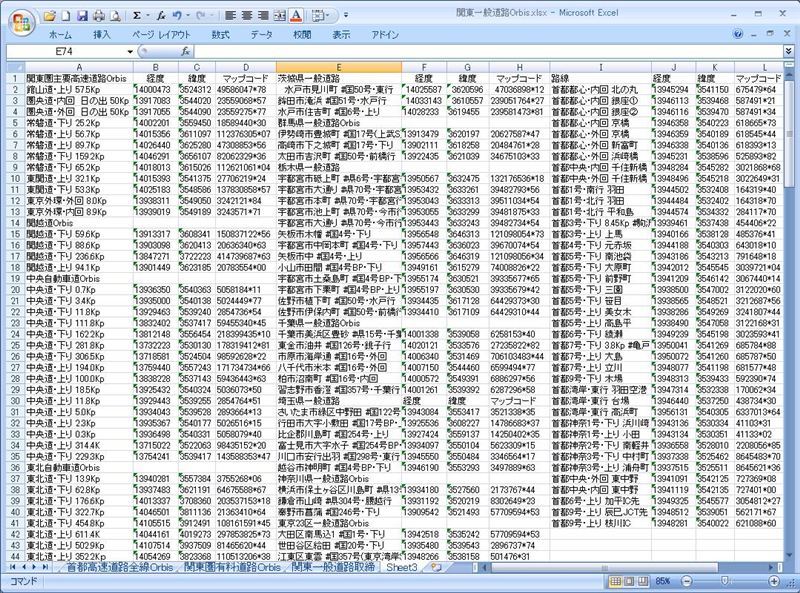Click the Save icon in quick access toolbar
This screenshot has width=800, height=593.
pos(85,16)
